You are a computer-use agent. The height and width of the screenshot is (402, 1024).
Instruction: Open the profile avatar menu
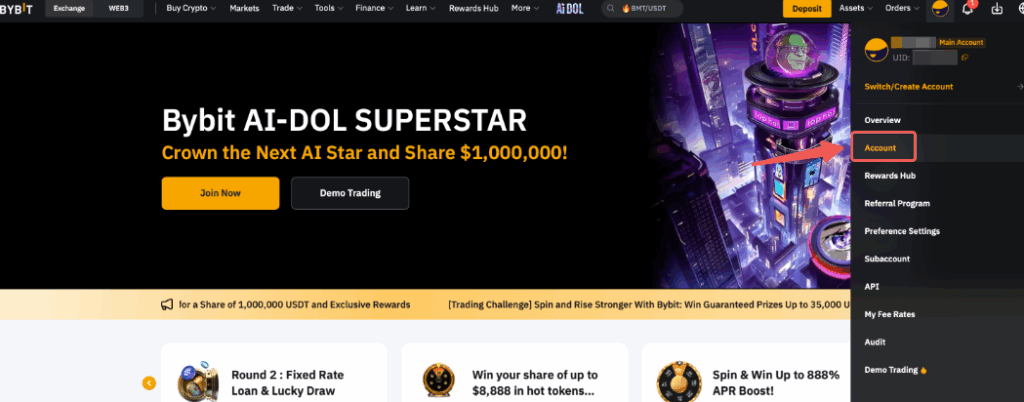[x=940, y=8]
